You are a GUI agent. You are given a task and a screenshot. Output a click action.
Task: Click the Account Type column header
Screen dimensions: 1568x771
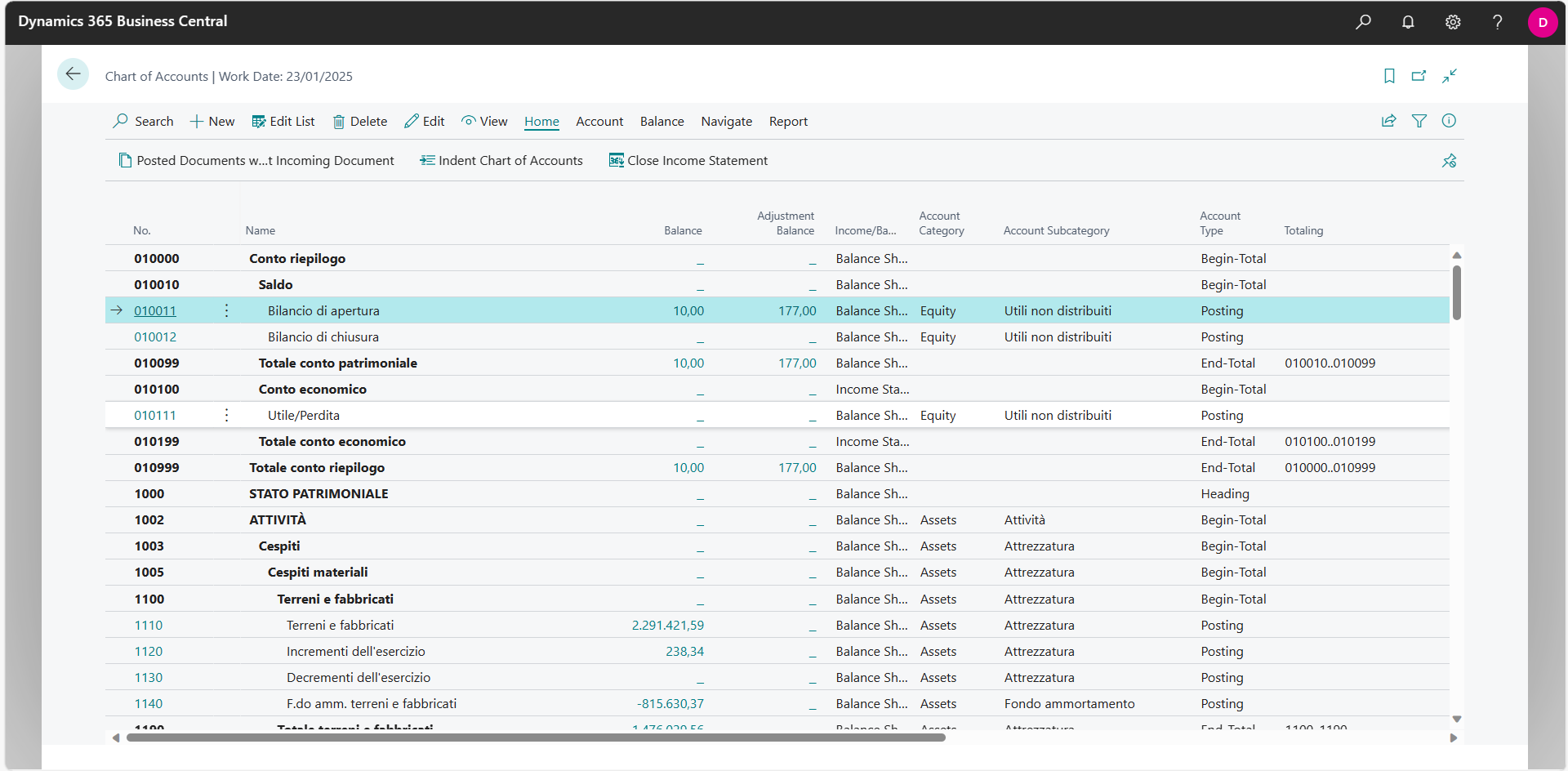(1220, 223)
